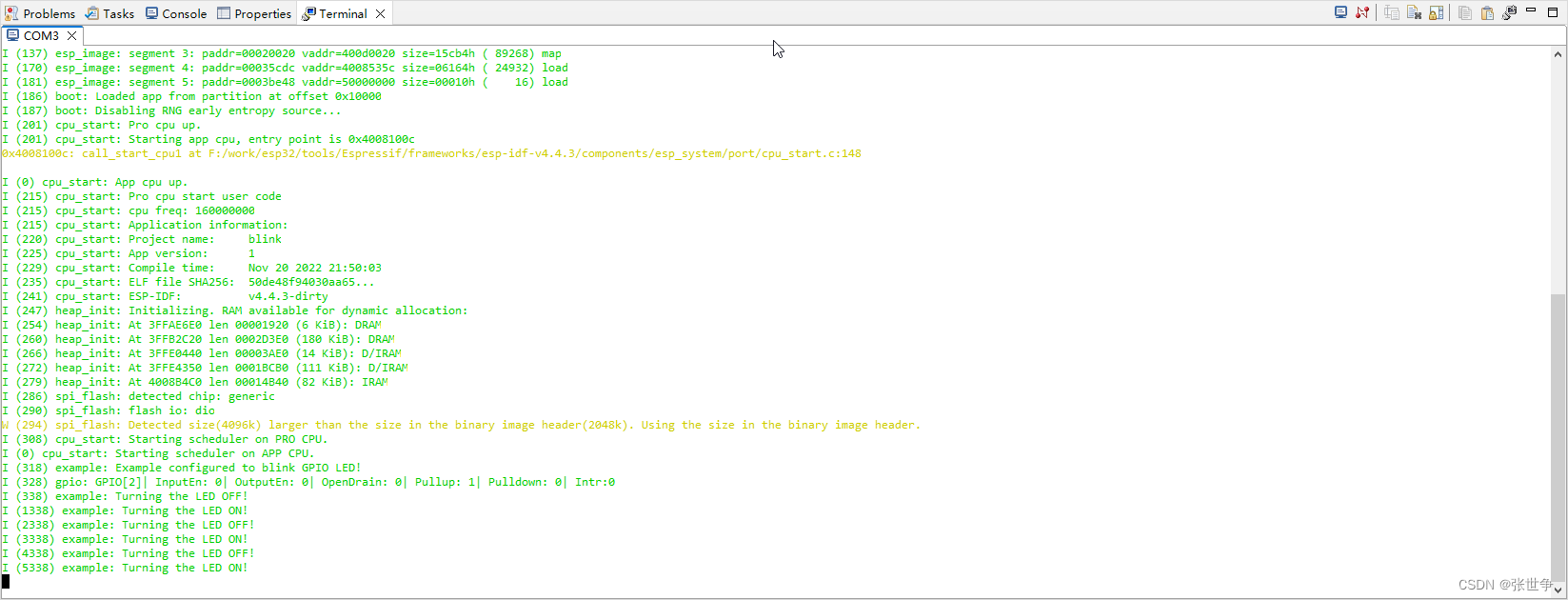Screen dimensions: 1568x600
Task: Click the new terminal view icon
Action: [1509, 12]
